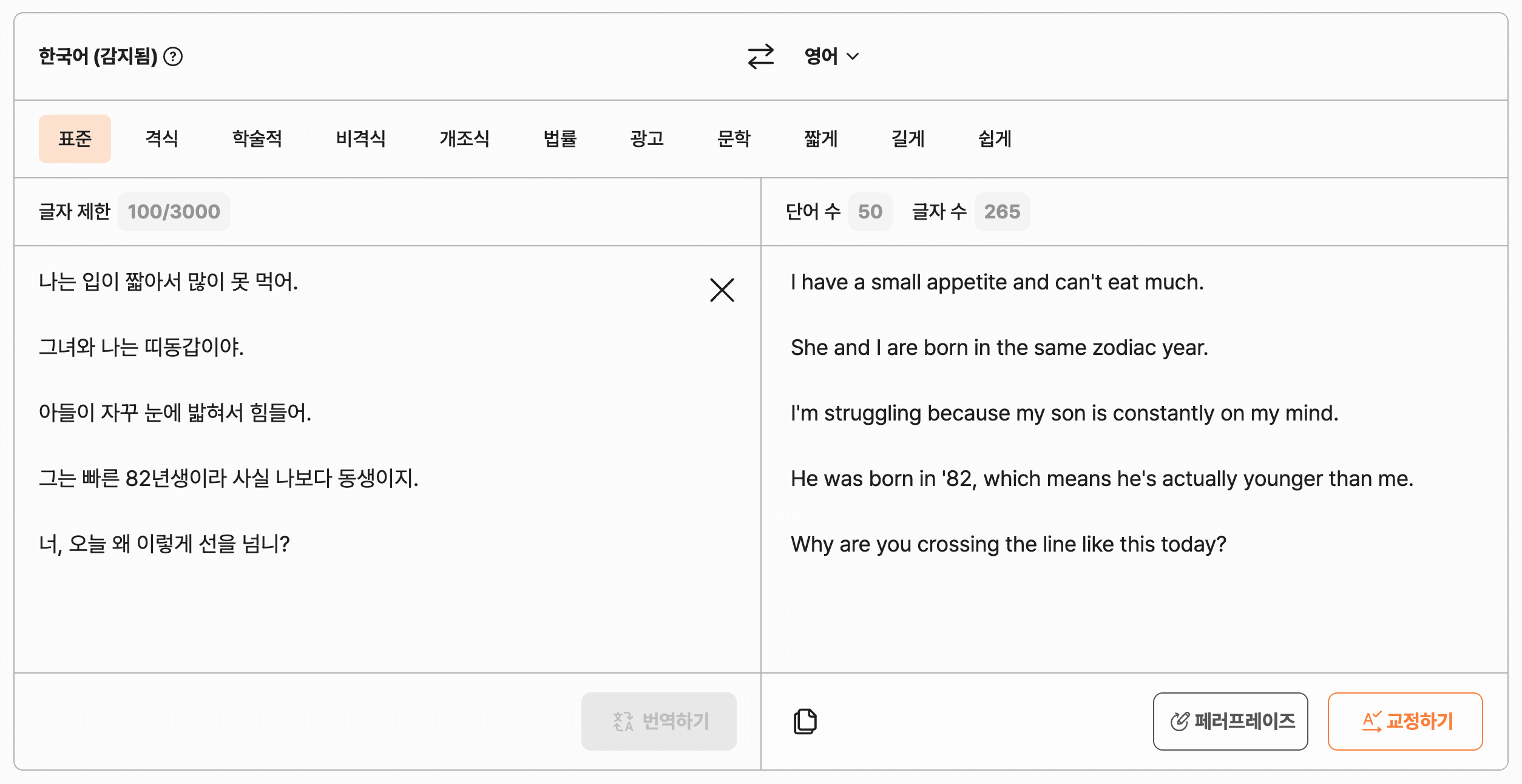The width and height of the screenshot is (1522, 784).
Task: Switch to the 격식 style tab
Action: tap(161, 139)
